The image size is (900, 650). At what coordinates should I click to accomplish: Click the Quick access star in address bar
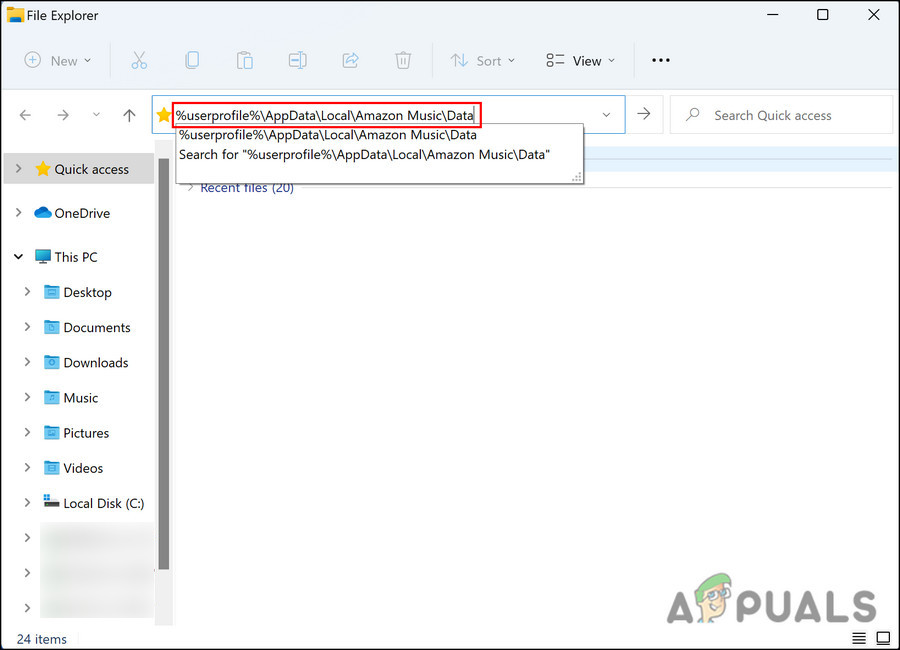[164, 115]
